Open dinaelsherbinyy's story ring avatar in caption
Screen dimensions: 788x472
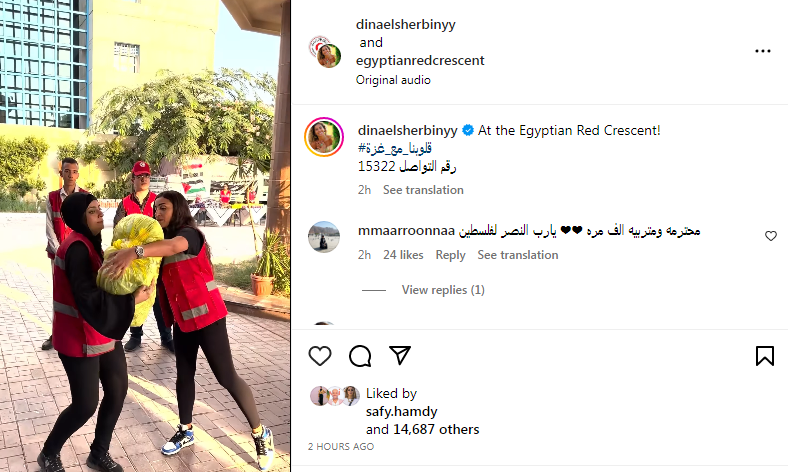point(324,137)
